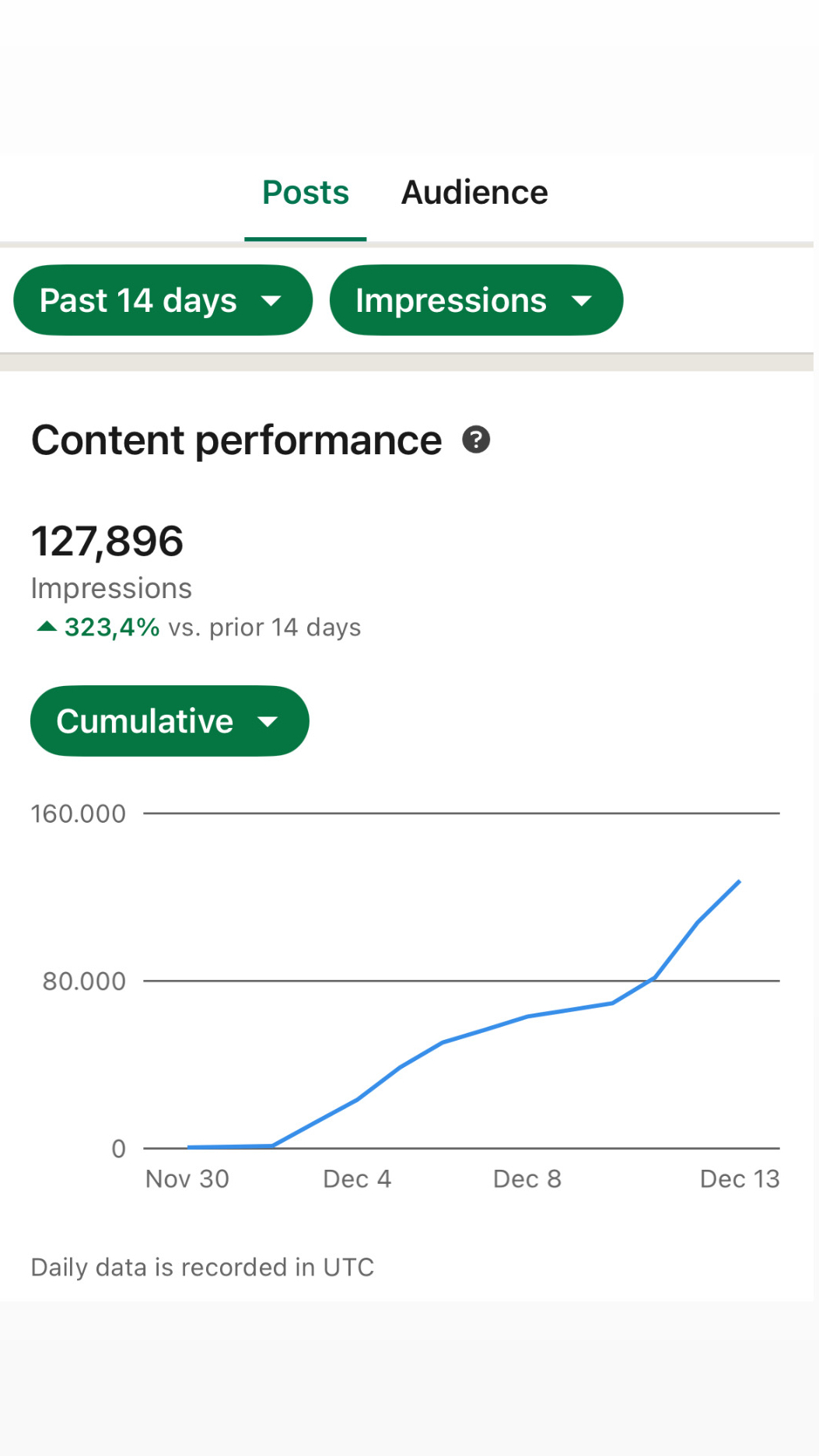Image resolution: width=819 pixels, height=1456 pixels.
Task: Click the 80.000 y-axis label
Action: [84, 982]
